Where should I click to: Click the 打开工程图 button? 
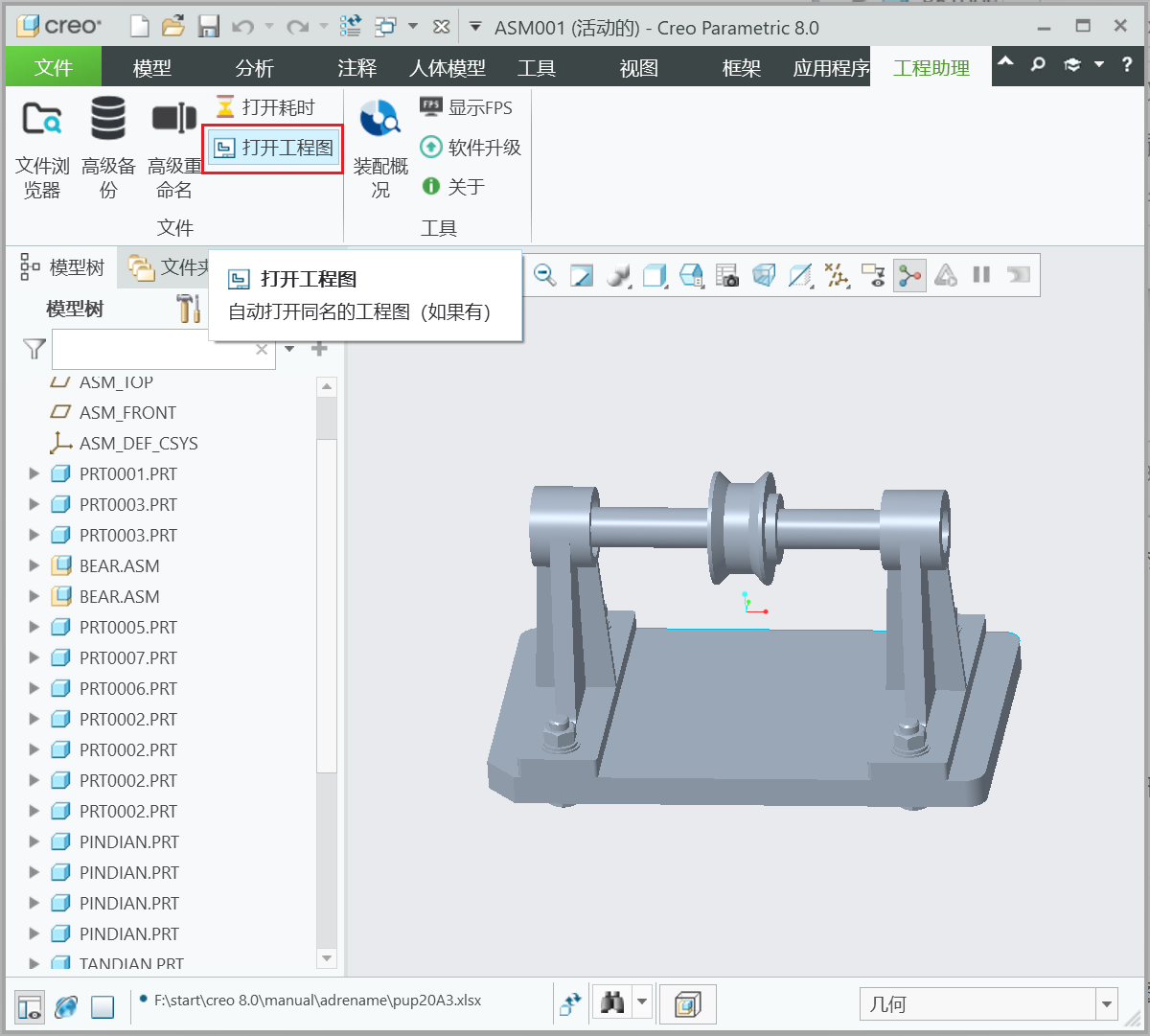274,148
